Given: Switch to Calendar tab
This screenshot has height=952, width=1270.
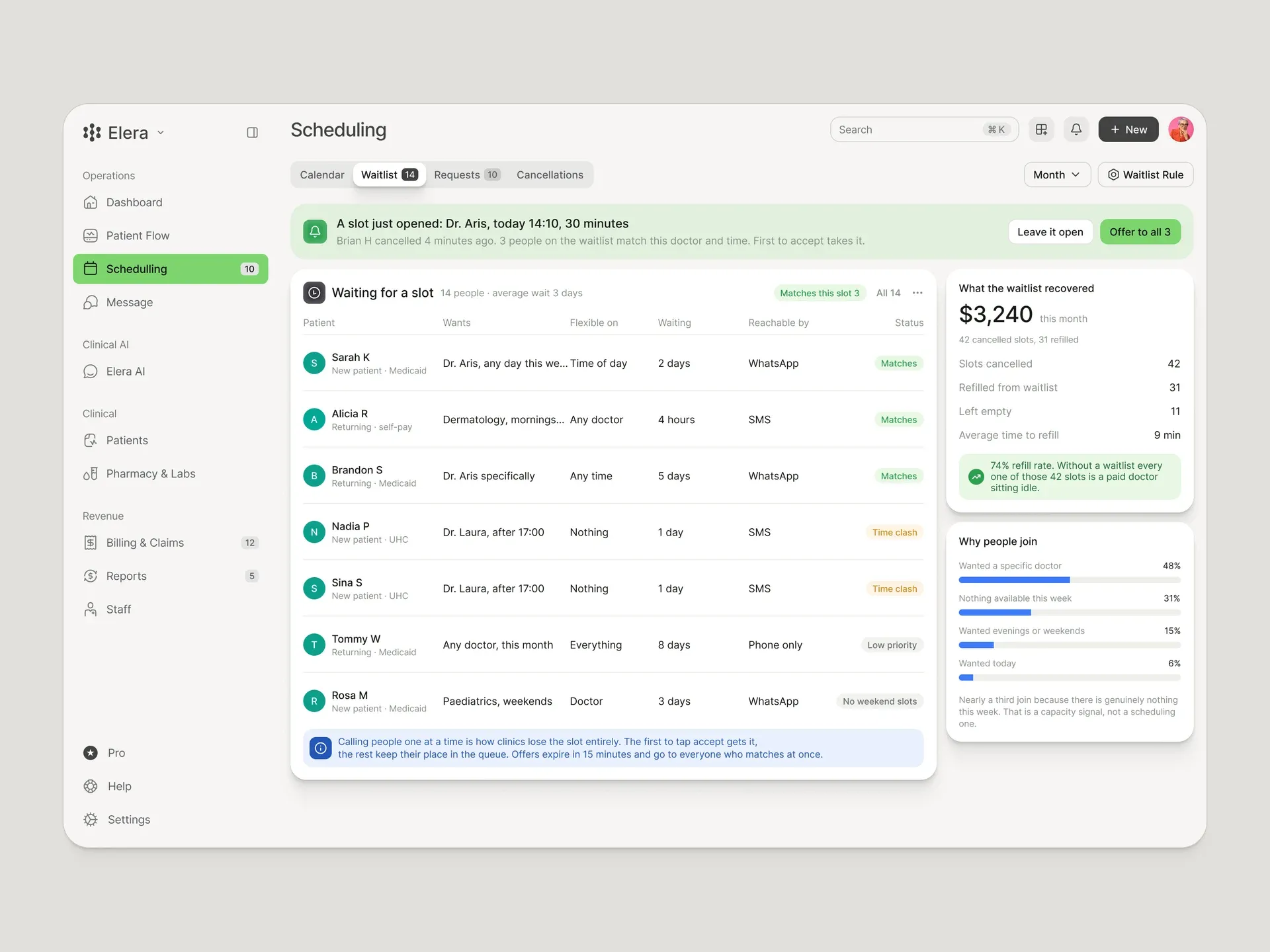Looking at the screenshot, I should pos(322,175).
